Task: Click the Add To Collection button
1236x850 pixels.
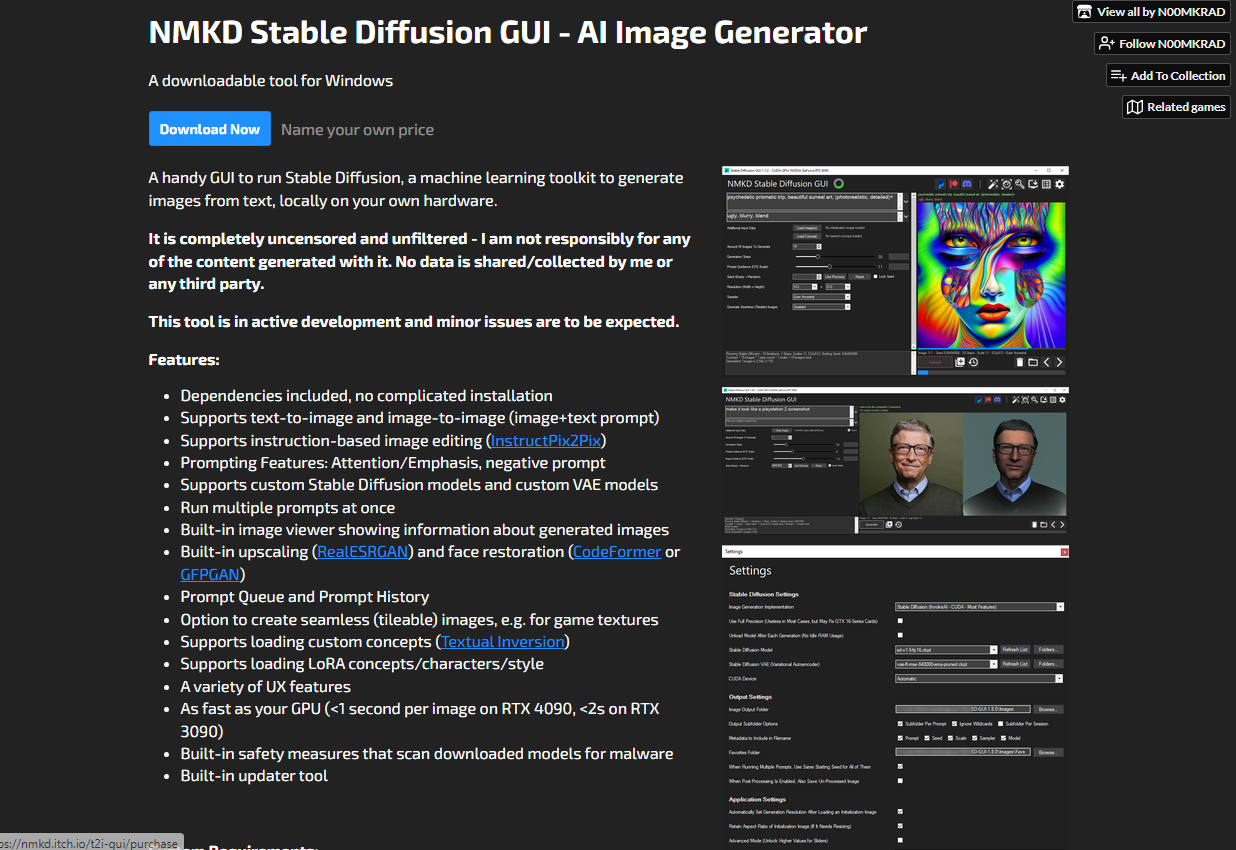Action: 1168,75
